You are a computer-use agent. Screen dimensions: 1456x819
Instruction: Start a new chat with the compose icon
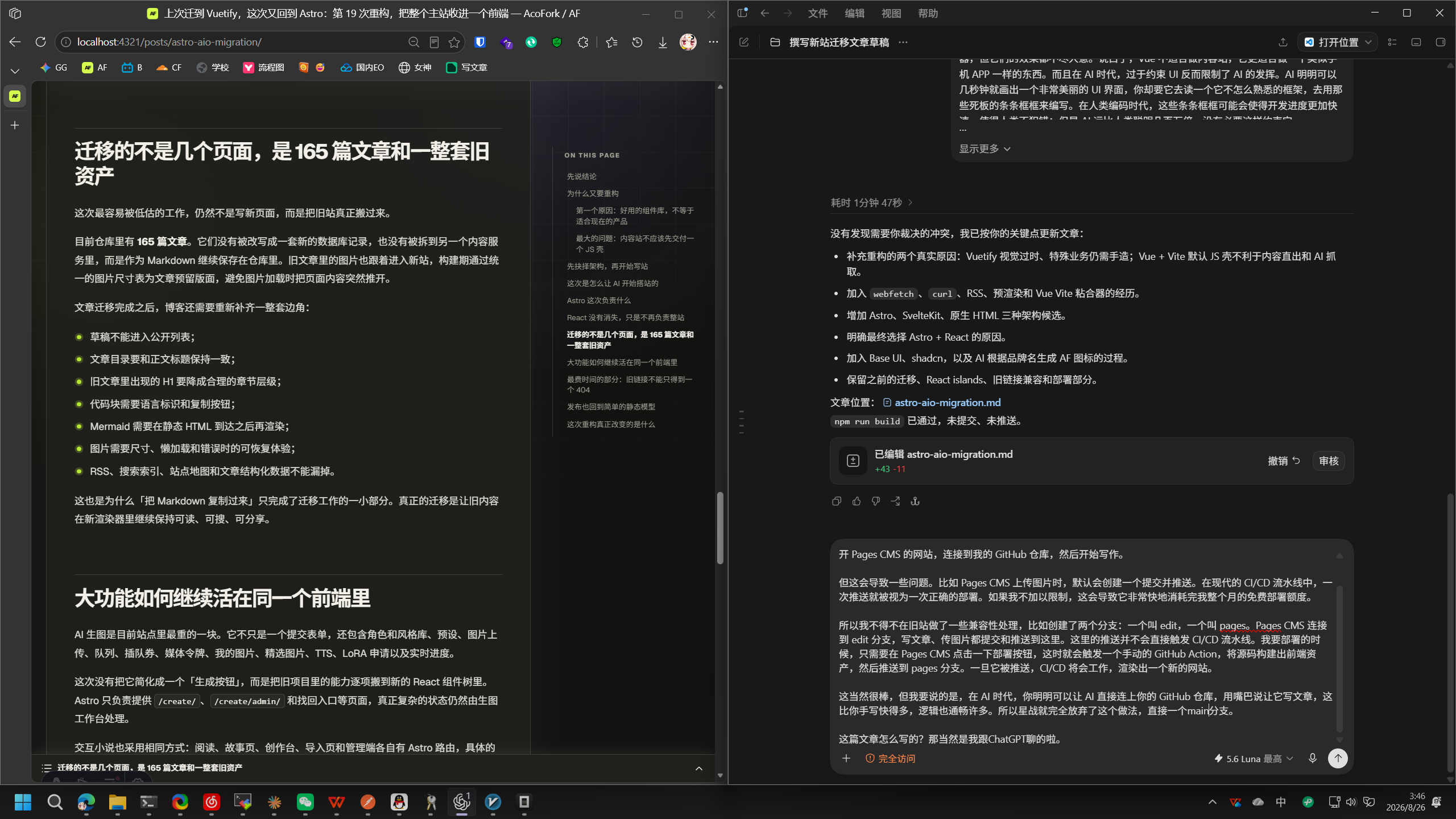point(744,42)
